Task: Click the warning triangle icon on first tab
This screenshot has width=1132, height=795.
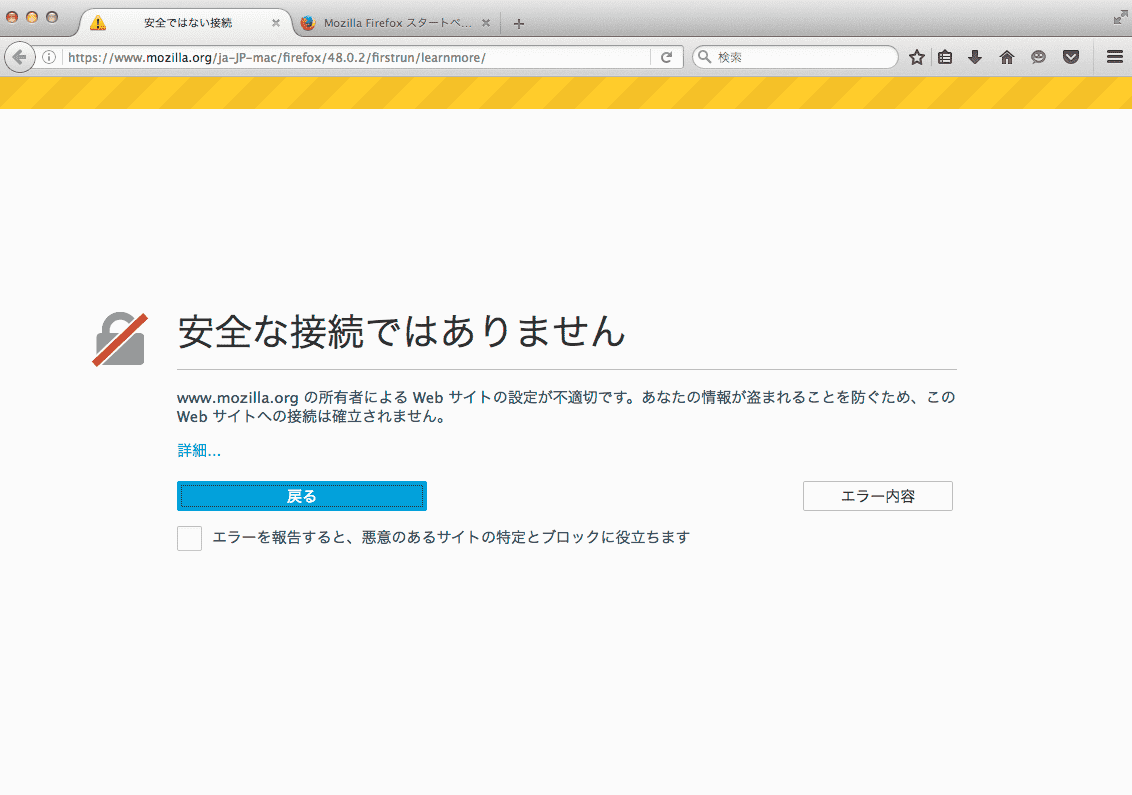Action: (x=98, y=23)
